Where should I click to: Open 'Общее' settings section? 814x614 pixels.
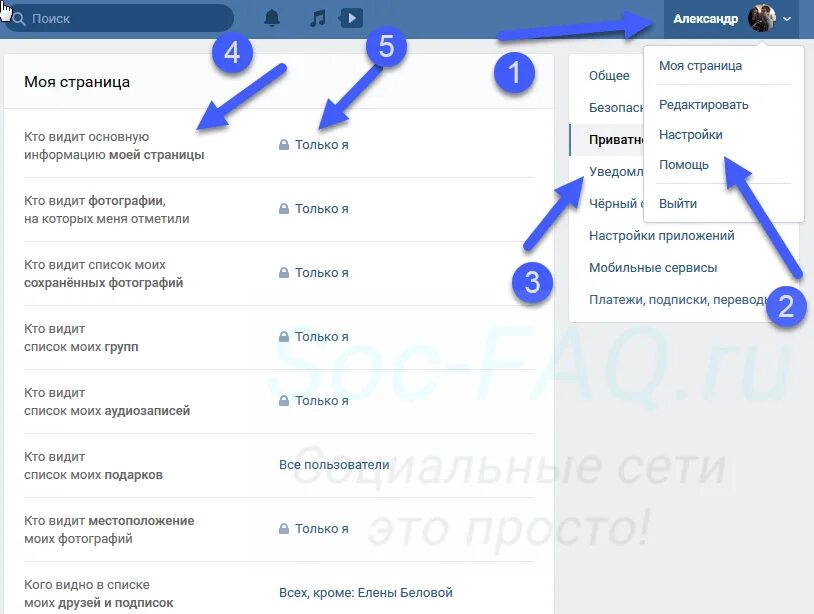(x=609, y=76)
